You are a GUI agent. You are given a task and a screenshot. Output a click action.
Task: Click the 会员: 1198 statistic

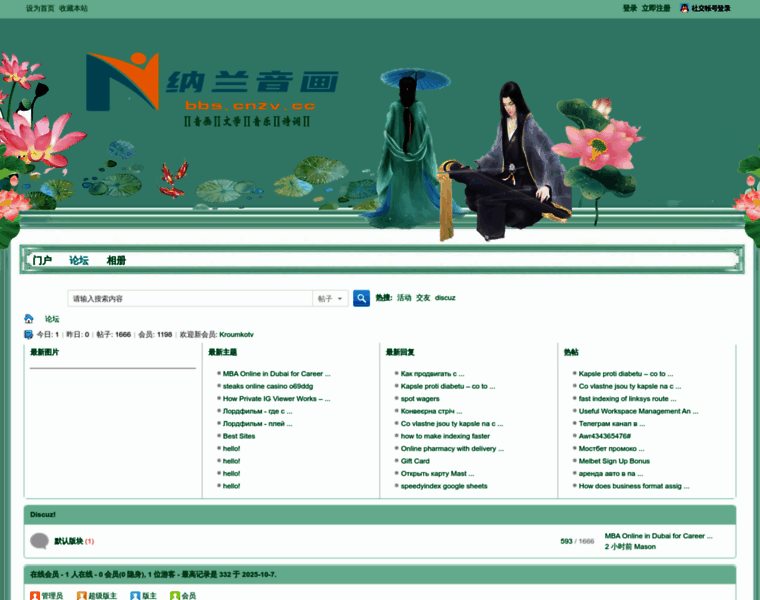click(155, 334)
